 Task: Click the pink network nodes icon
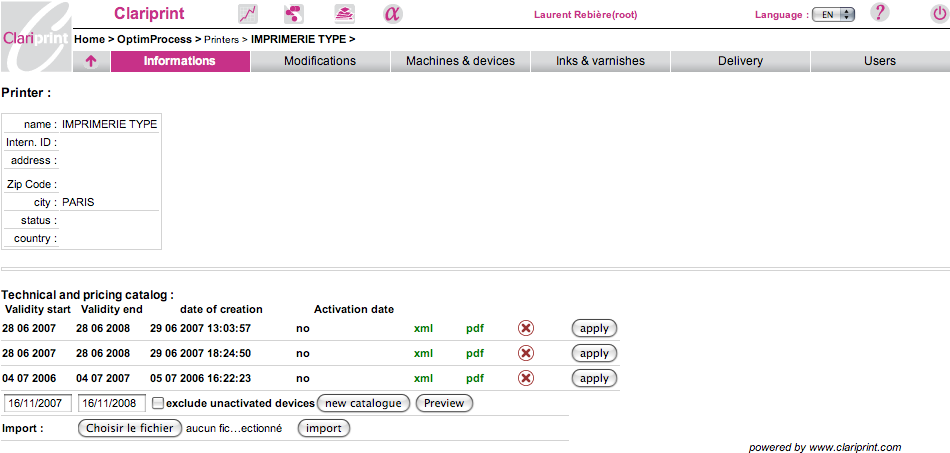[293, 14]
